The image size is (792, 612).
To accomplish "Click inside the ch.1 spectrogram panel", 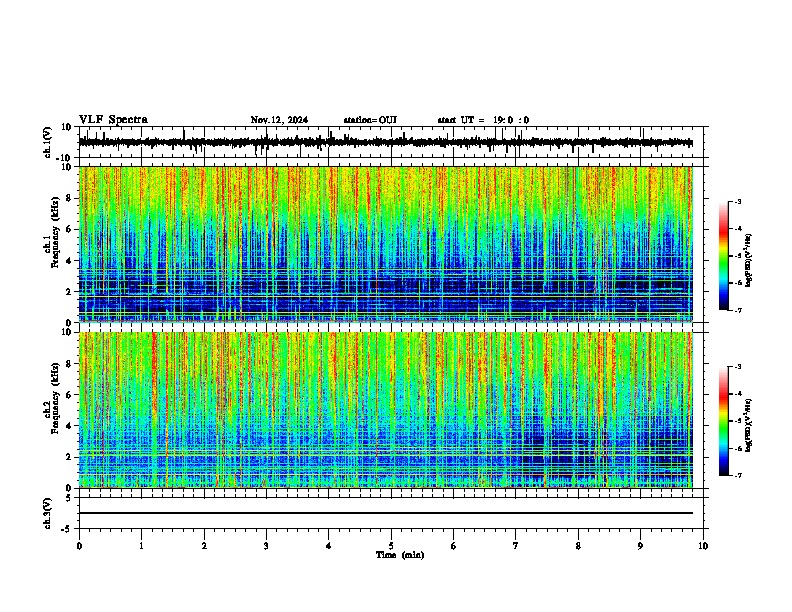I will (386, 244).
